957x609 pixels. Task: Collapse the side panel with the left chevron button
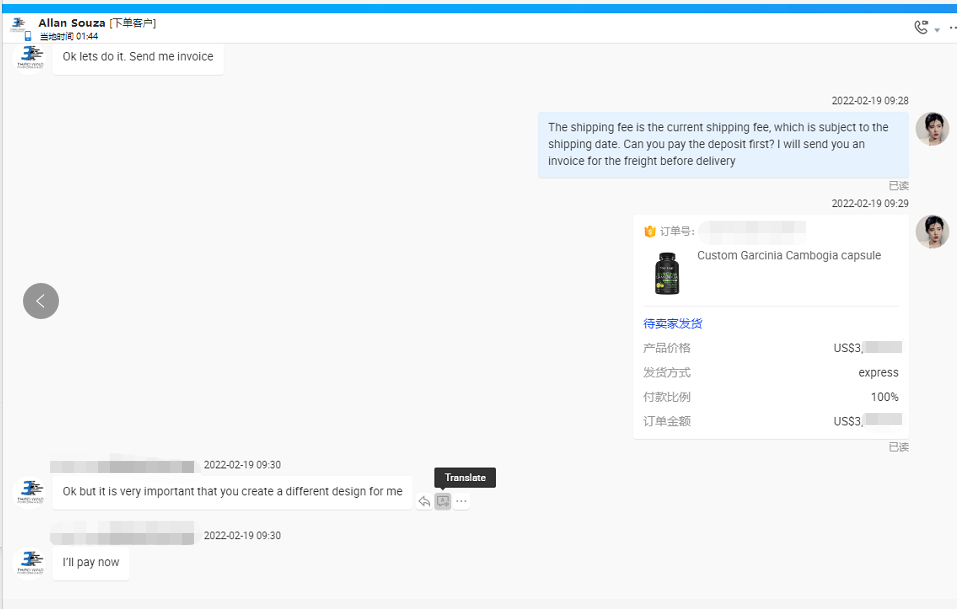point(40,300)
